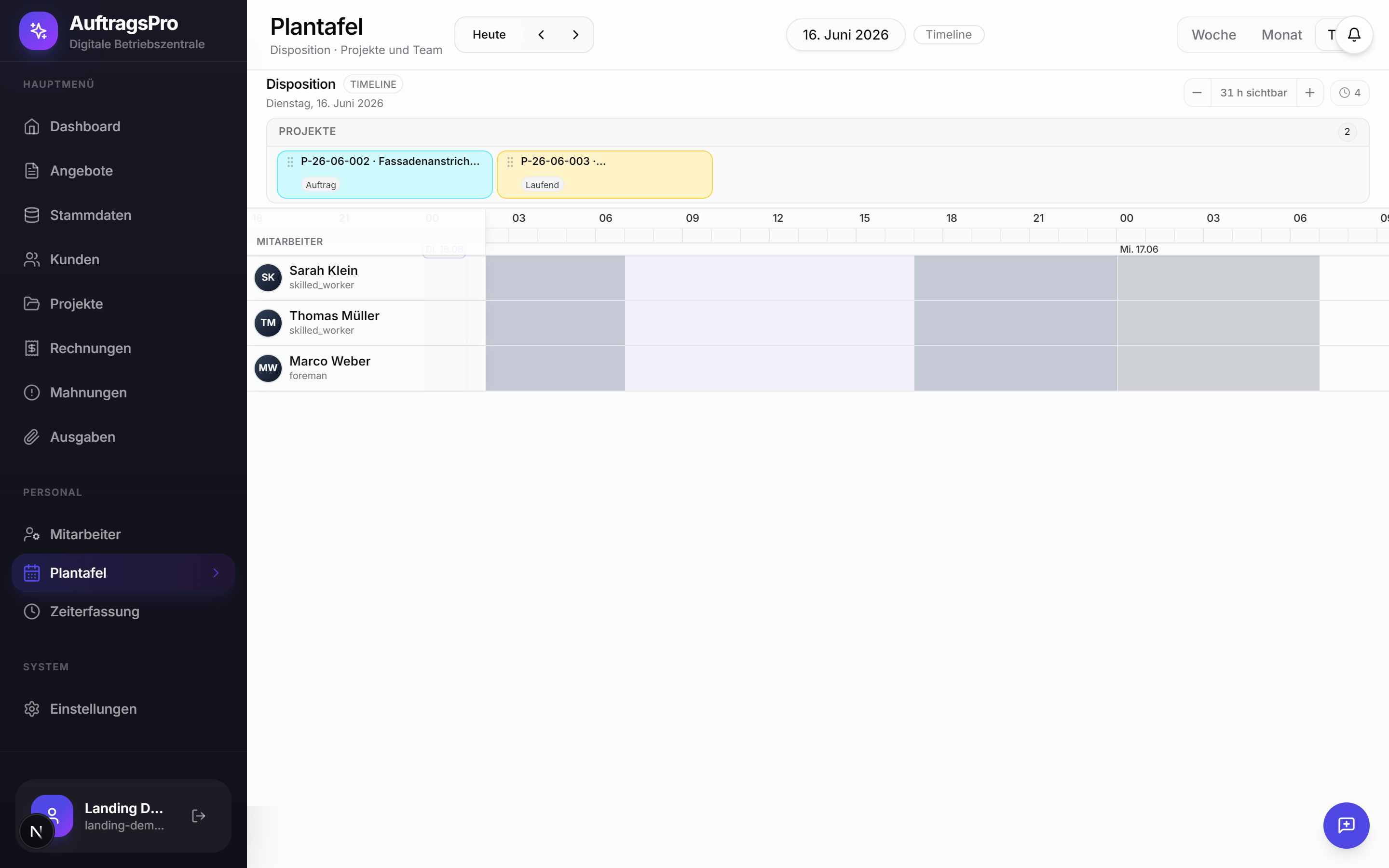Switch to the Woche view tab
Image resolution: width=1389 pixels, height=868 pixels.
click(1213, 34)
